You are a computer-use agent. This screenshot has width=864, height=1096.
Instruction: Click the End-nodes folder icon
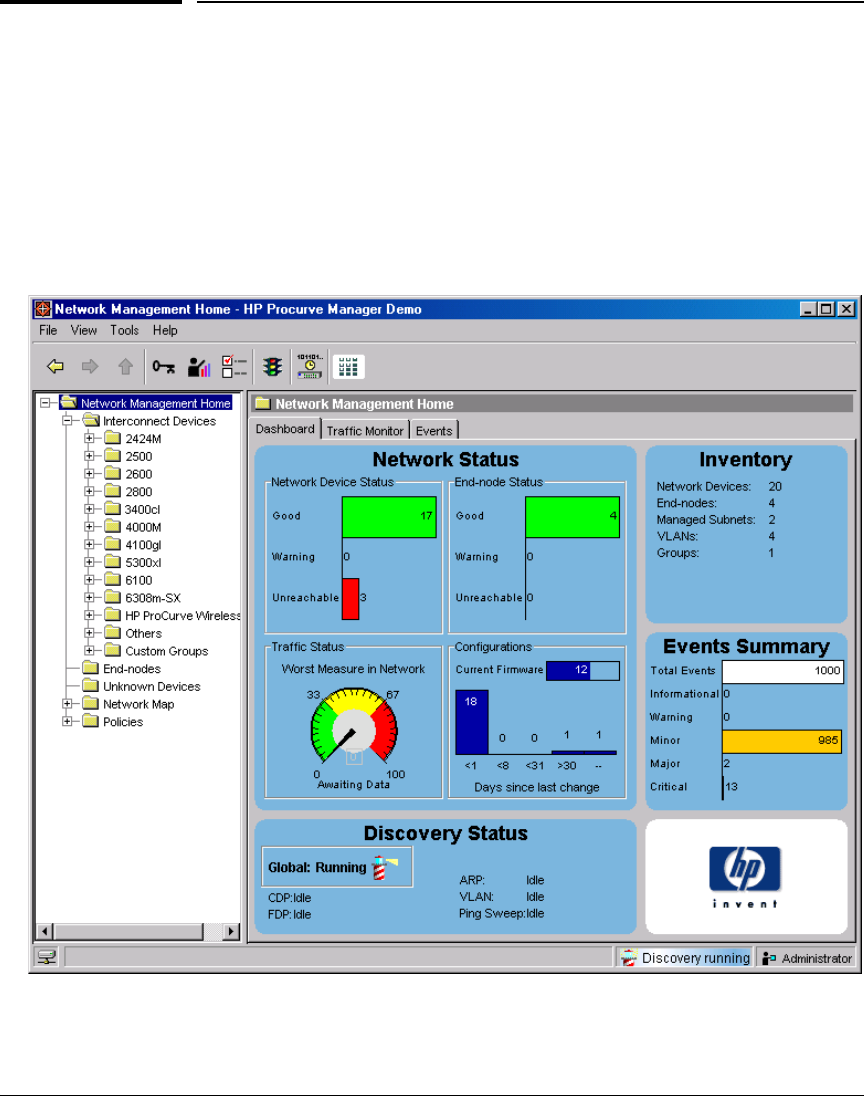pyautogui.click(x=90, y=668)
